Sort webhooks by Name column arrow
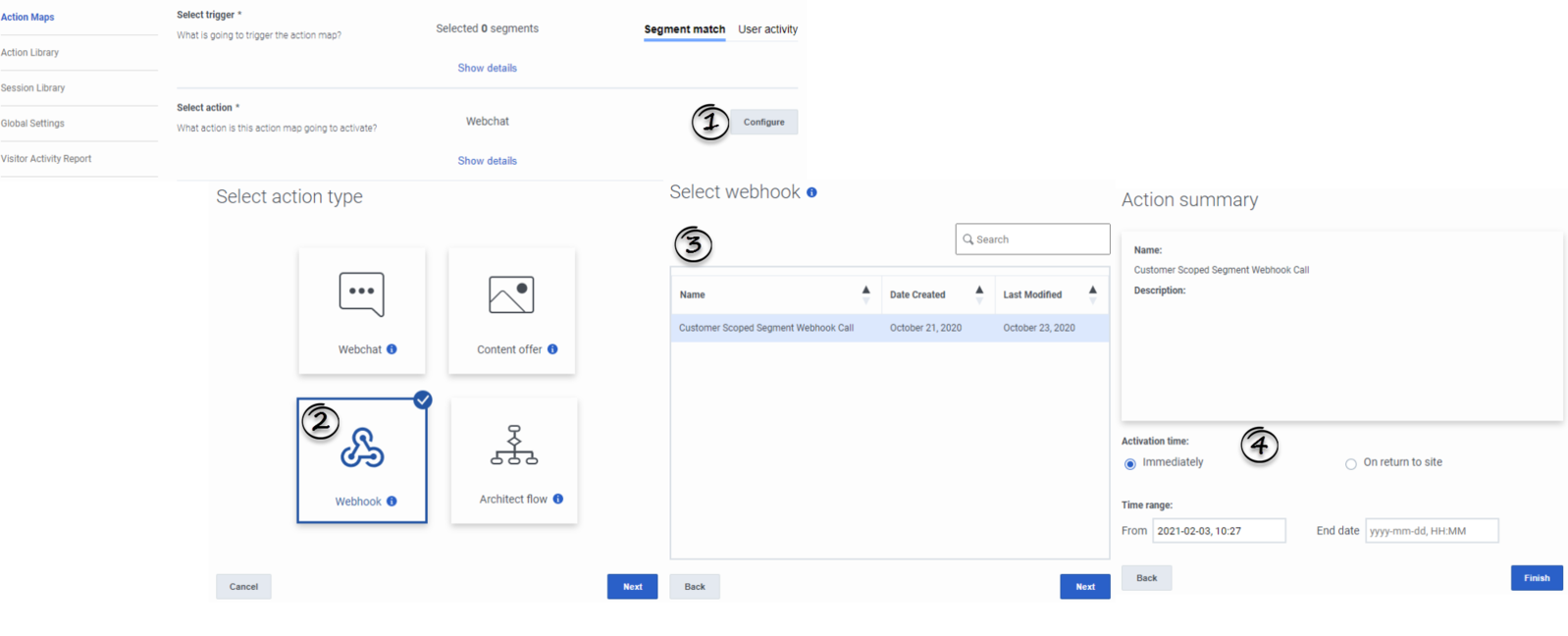 point(865,294)
